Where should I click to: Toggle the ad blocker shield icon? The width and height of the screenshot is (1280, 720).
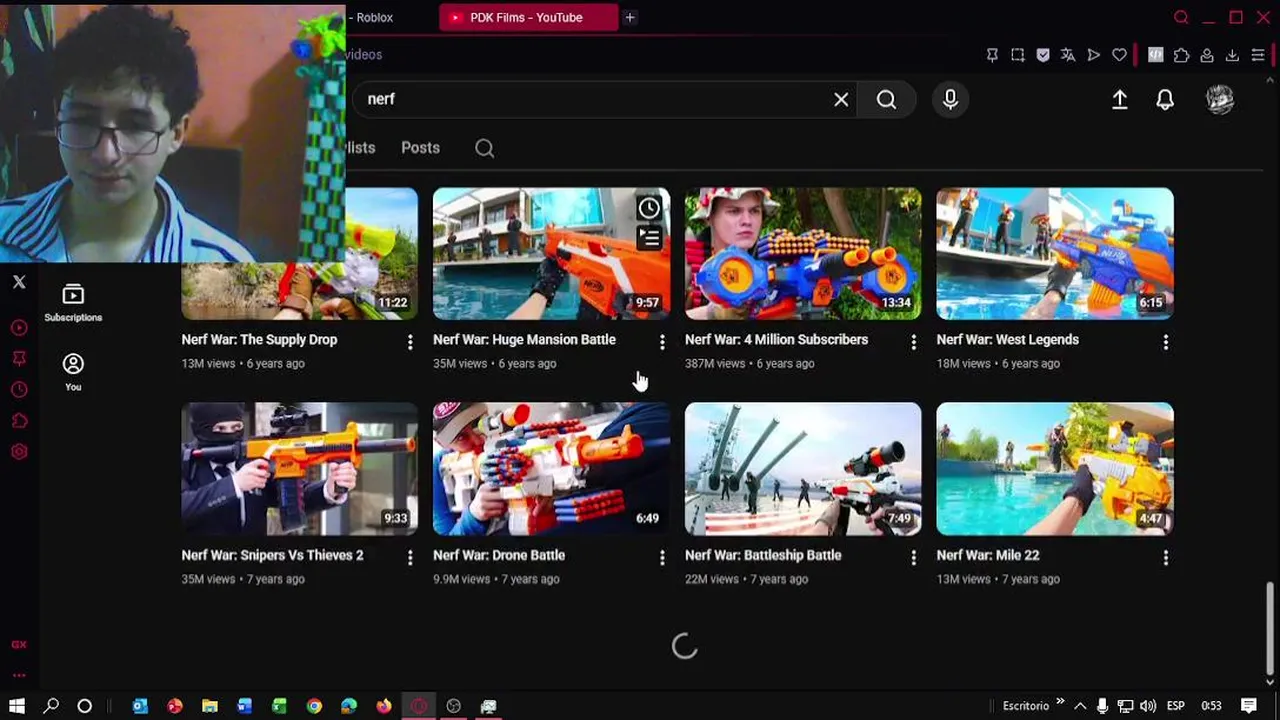coord(1043,55)
